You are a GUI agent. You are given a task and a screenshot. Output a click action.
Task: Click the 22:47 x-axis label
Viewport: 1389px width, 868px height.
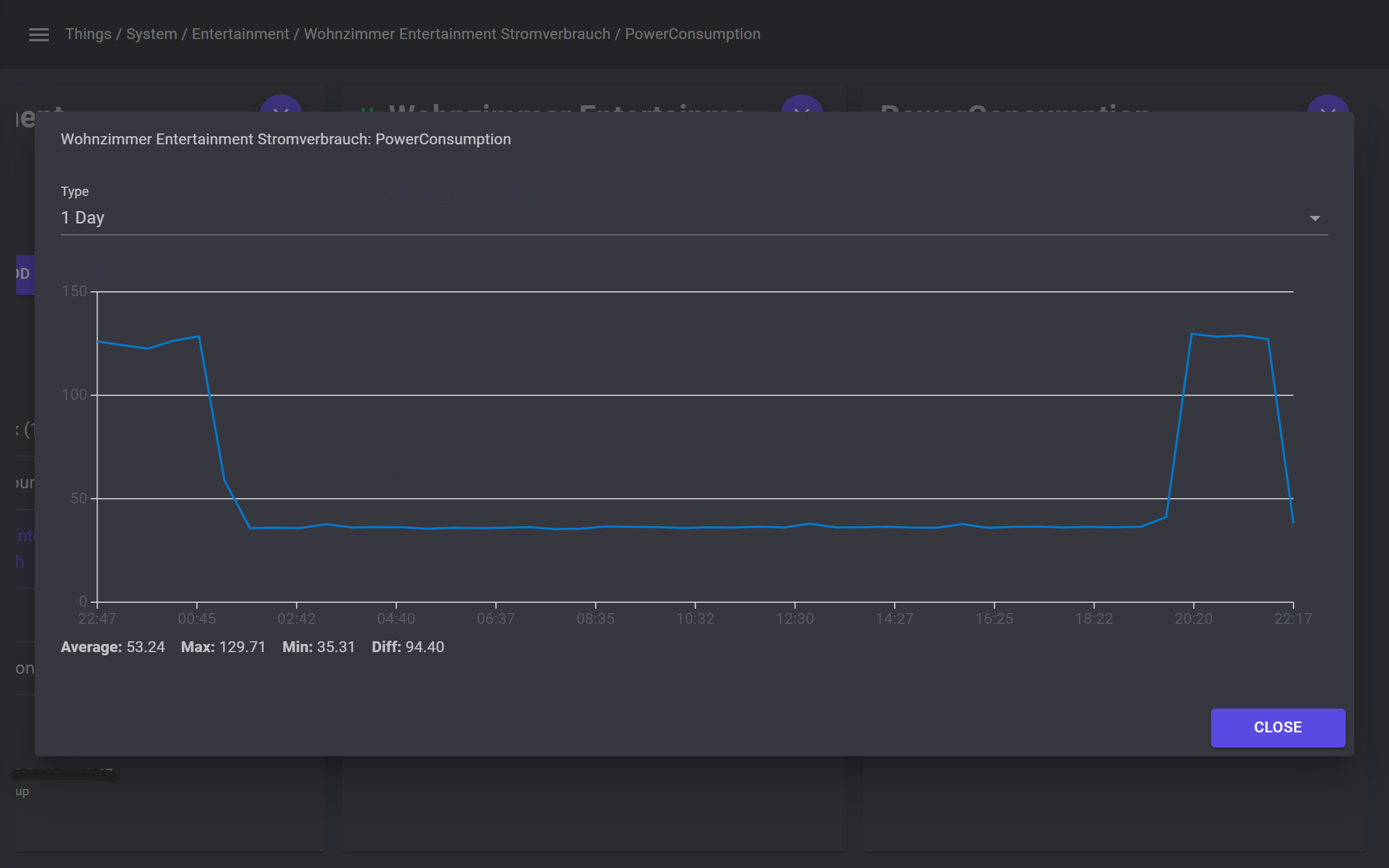pyautogui.click(x=97, y=619)
